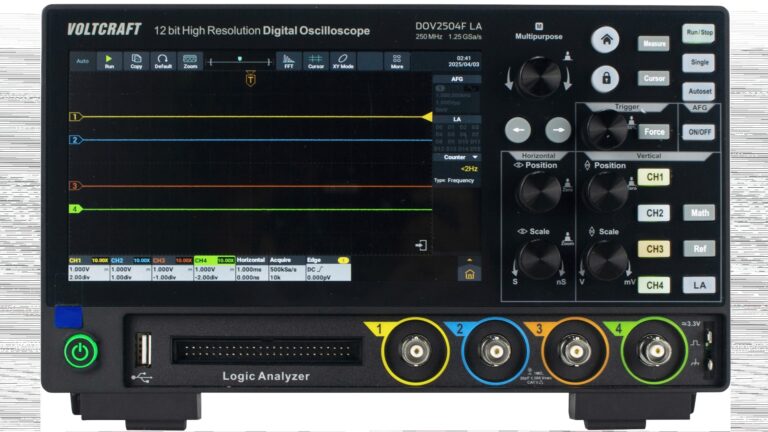Open the LA side panel header

(x=457, y=119)
